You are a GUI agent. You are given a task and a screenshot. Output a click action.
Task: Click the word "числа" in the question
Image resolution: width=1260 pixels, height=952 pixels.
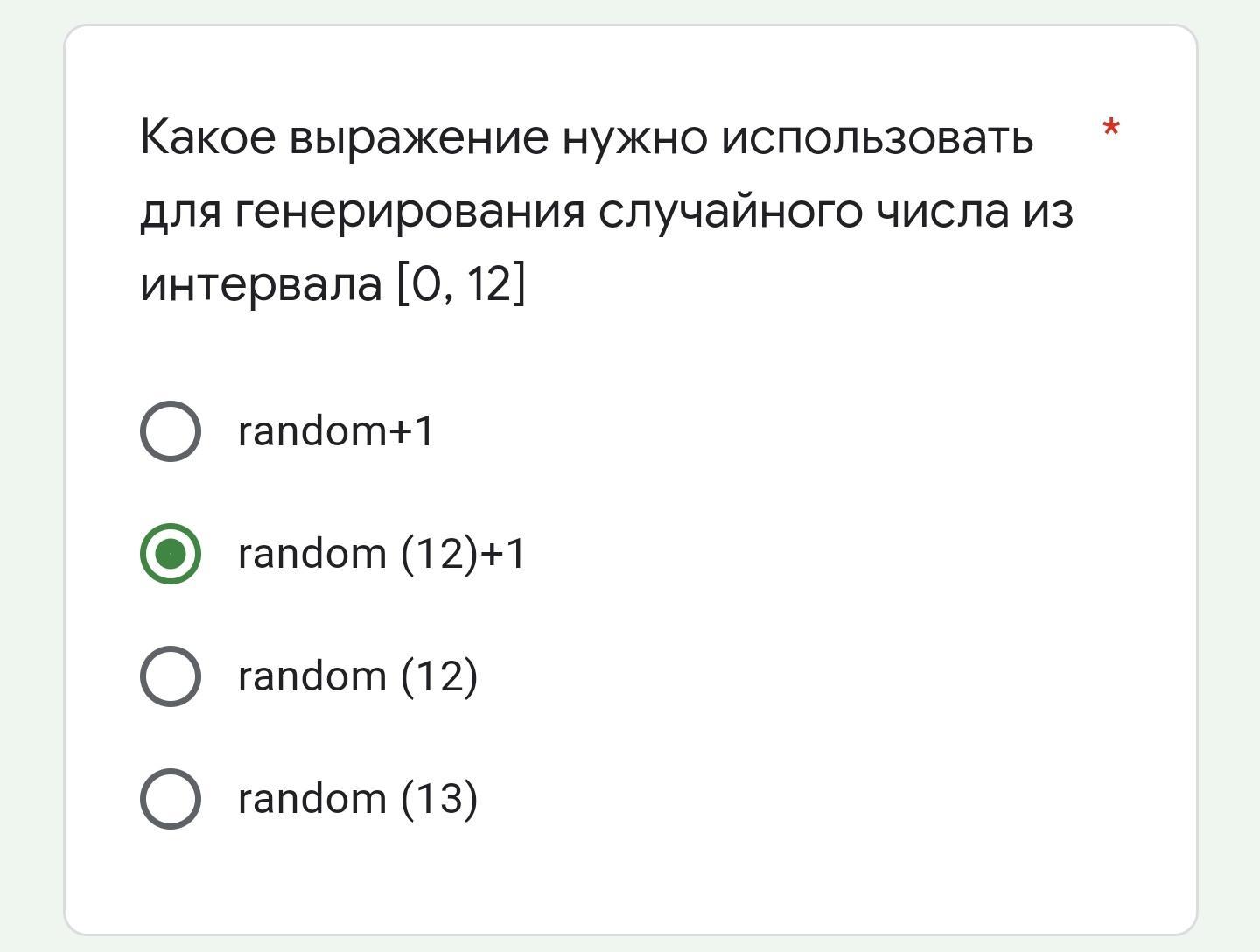(x=942, y=211)
